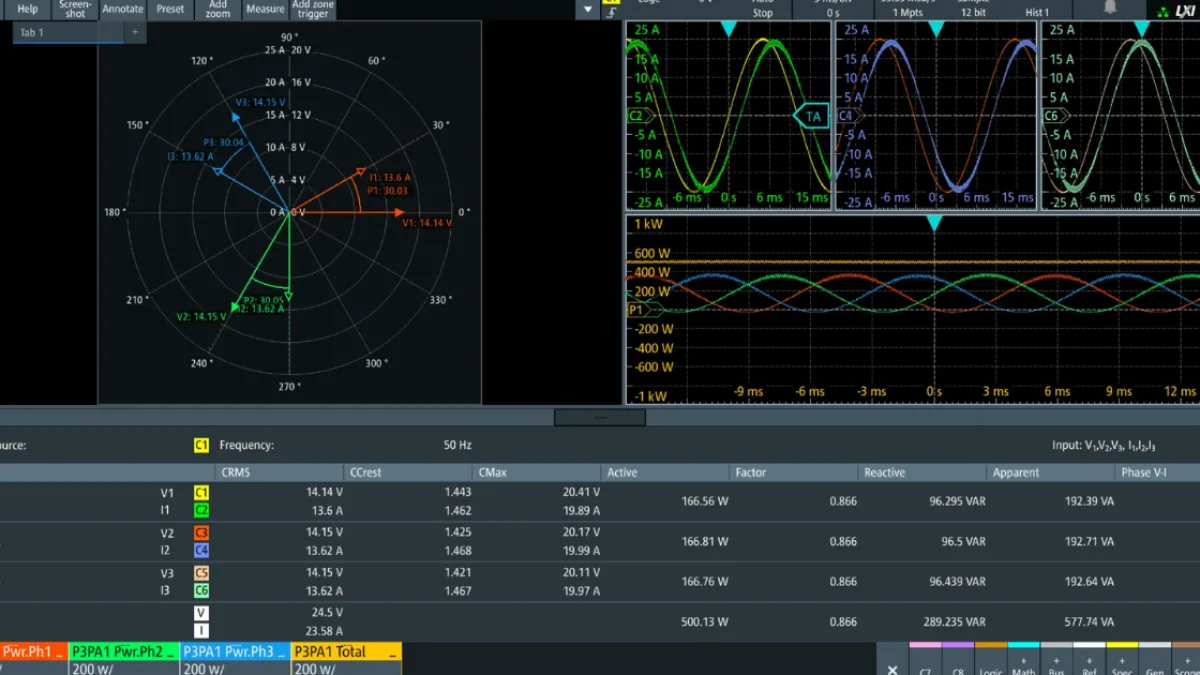
Task: Click the yellow C1 source badge
Action: [x=201, y=445]
